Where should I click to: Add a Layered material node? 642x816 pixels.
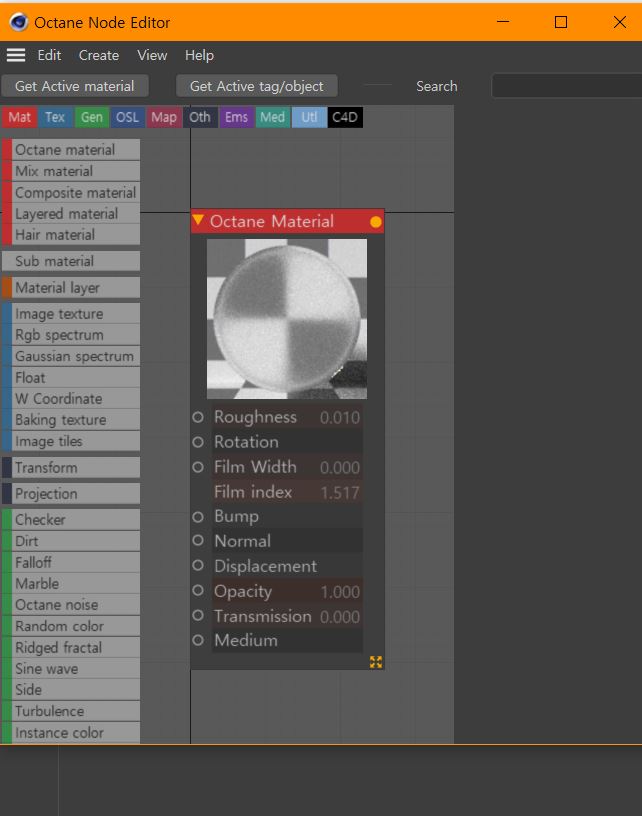71,214
